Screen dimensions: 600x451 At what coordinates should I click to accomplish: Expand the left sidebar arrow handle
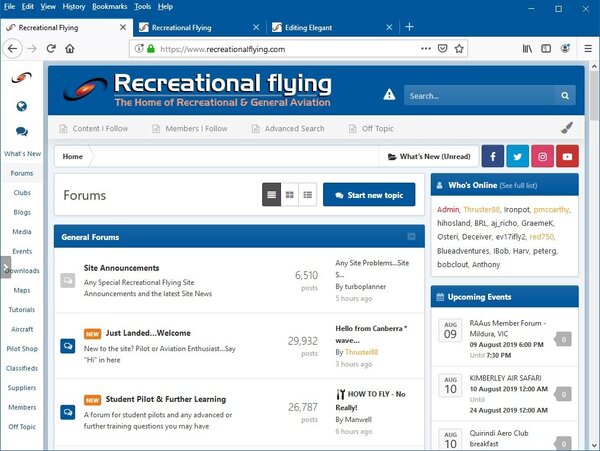[x=5, y=267]
